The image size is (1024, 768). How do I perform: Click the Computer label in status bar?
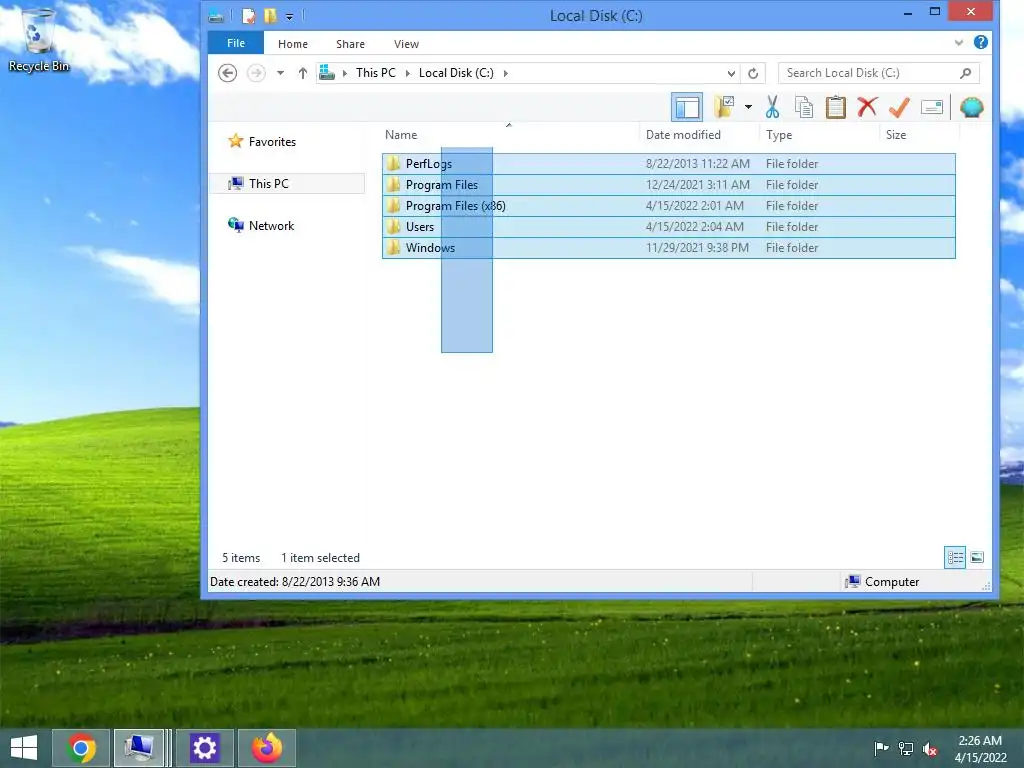coord(891,582)
